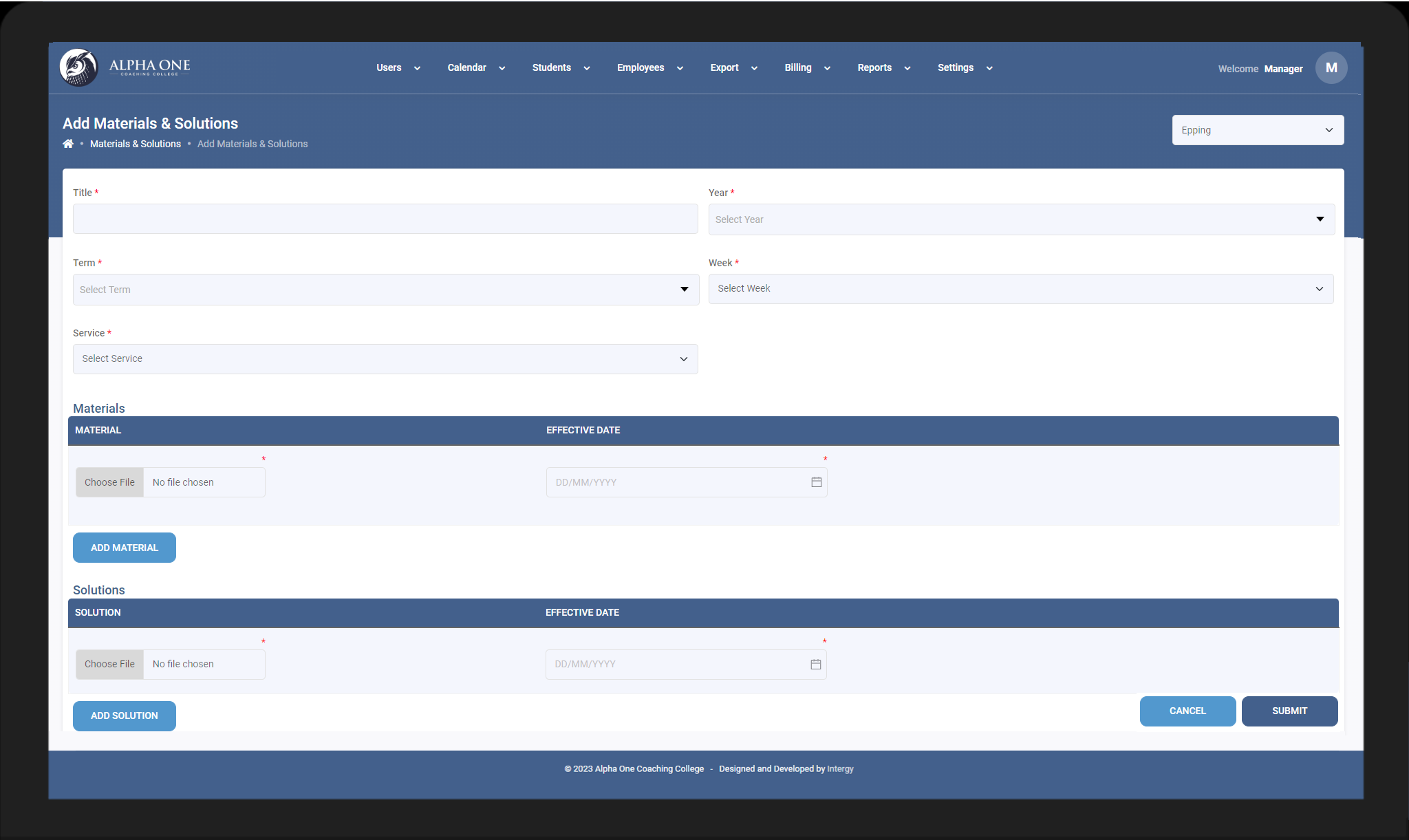1409x840 pixels.
Task: Open the Select Week dropdown
Action: click(1021, 289)
